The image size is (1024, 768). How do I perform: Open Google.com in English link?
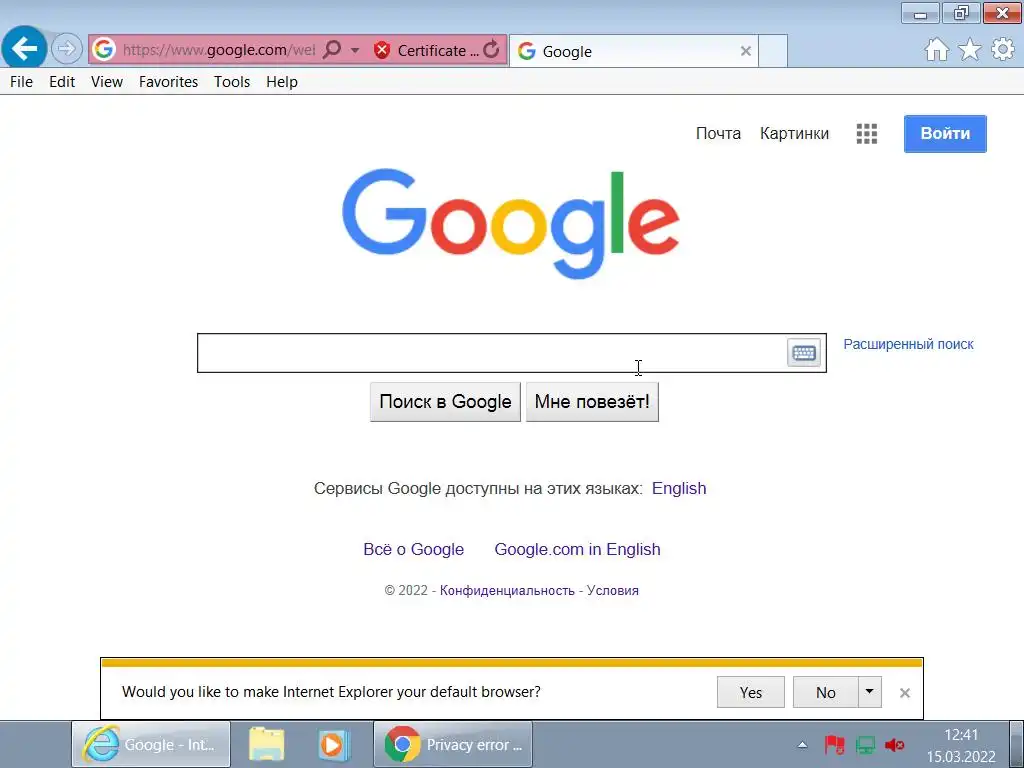(577, 549)
